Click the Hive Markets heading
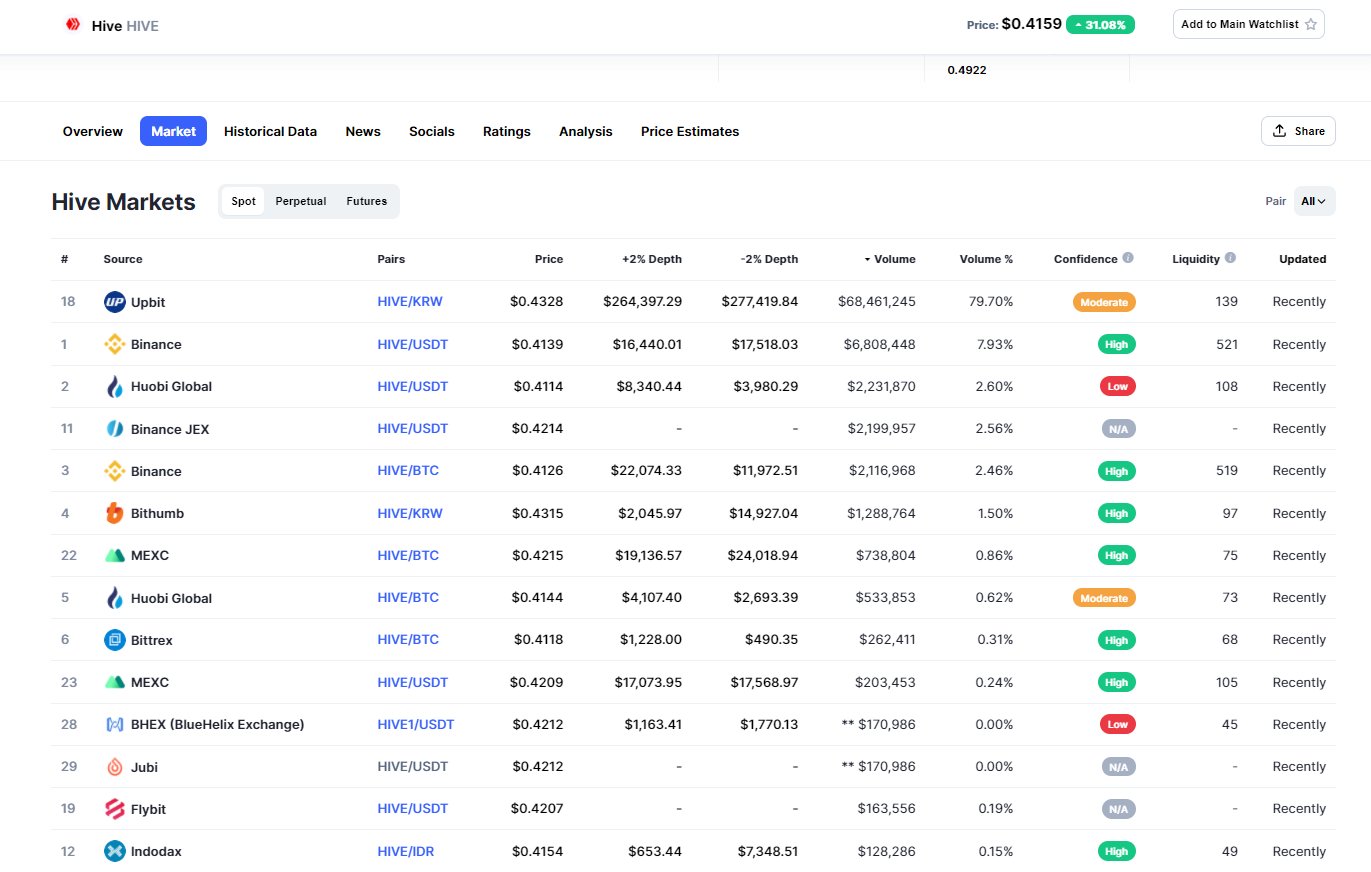Screen dimensions: 1371x872 pos(124,201)
